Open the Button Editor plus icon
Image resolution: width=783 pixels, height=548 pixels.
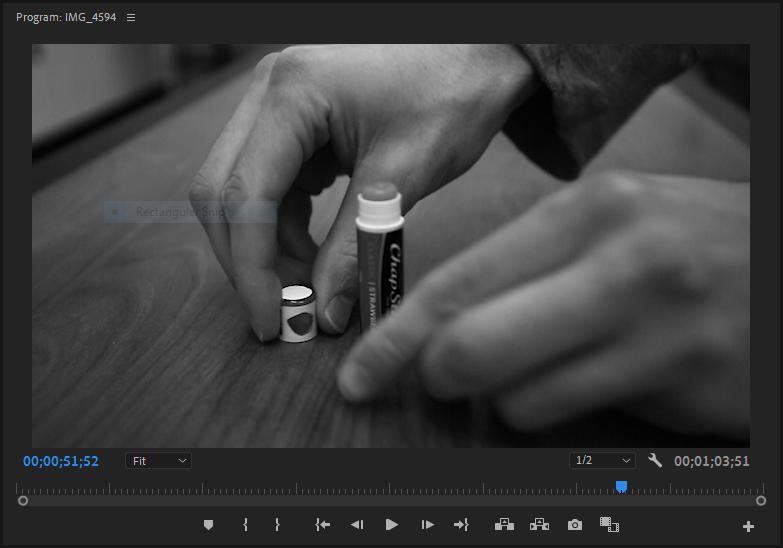[x=748, y=526]
